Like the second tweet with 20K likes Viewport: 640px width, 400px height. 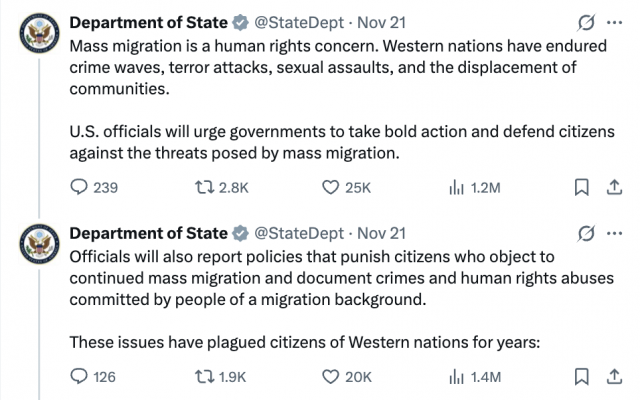click(x=331, y=377)
